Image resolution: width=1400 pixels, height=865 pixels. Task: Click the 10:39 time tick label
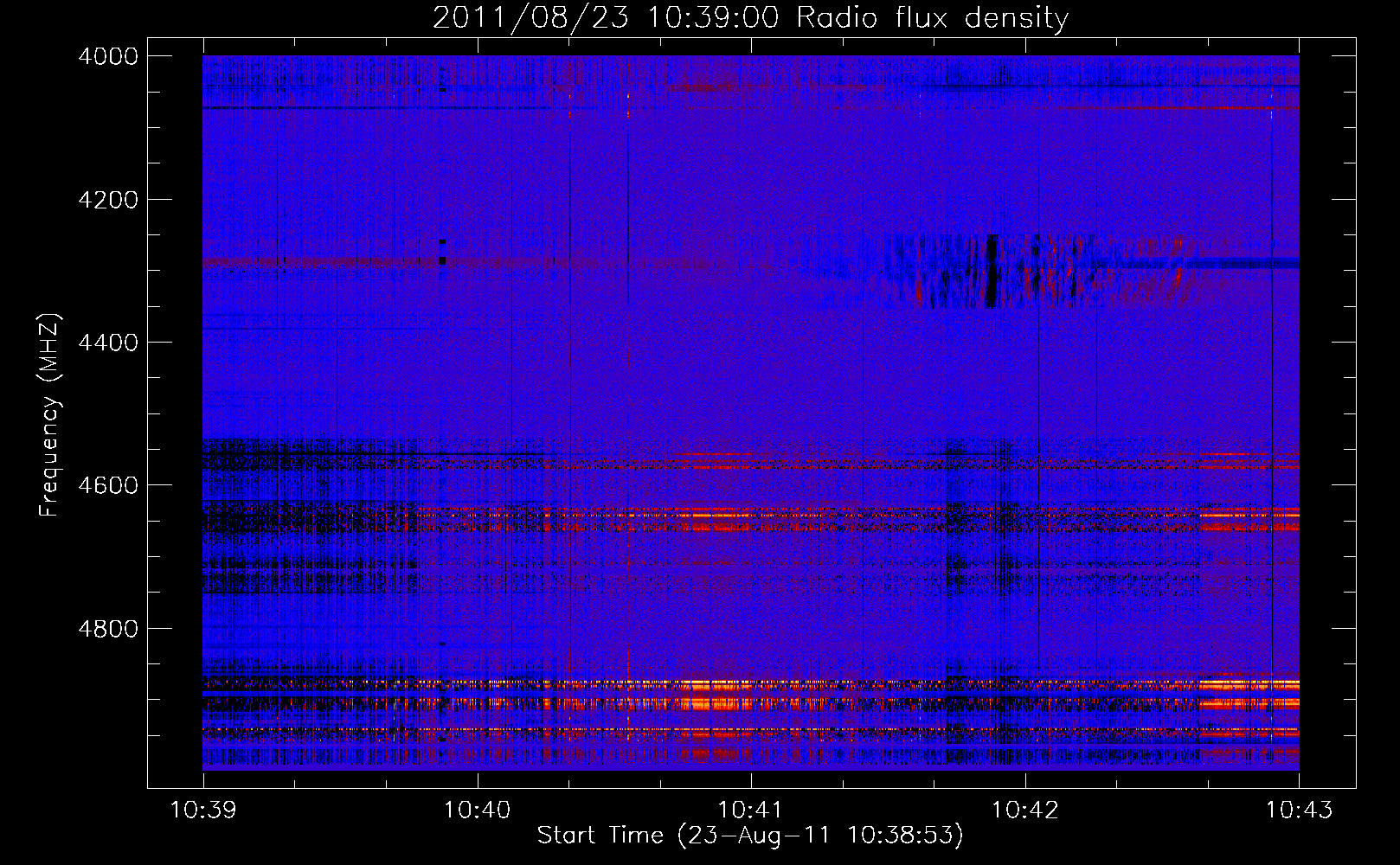pyautogui.click(x=203, y=811)
